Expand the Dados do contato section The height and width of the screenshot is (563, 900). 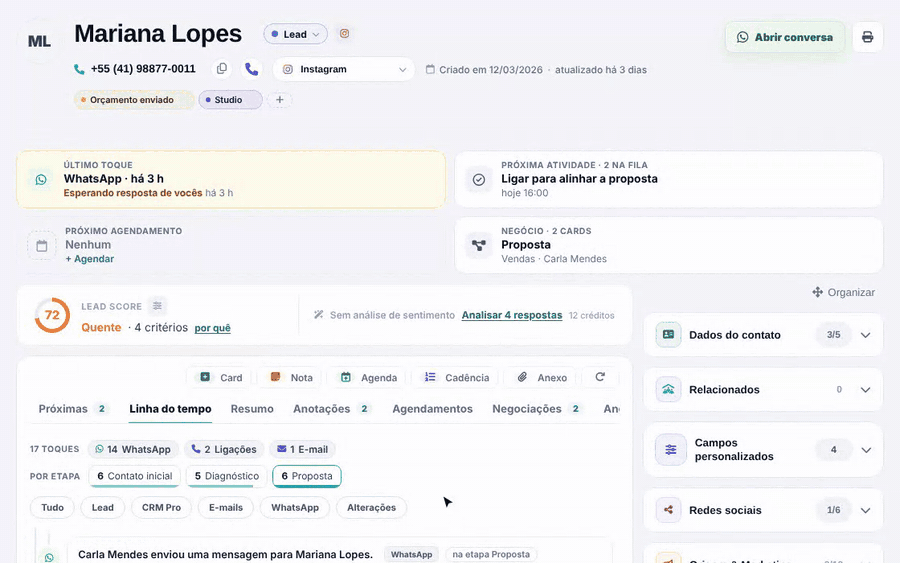click(866, 335)
